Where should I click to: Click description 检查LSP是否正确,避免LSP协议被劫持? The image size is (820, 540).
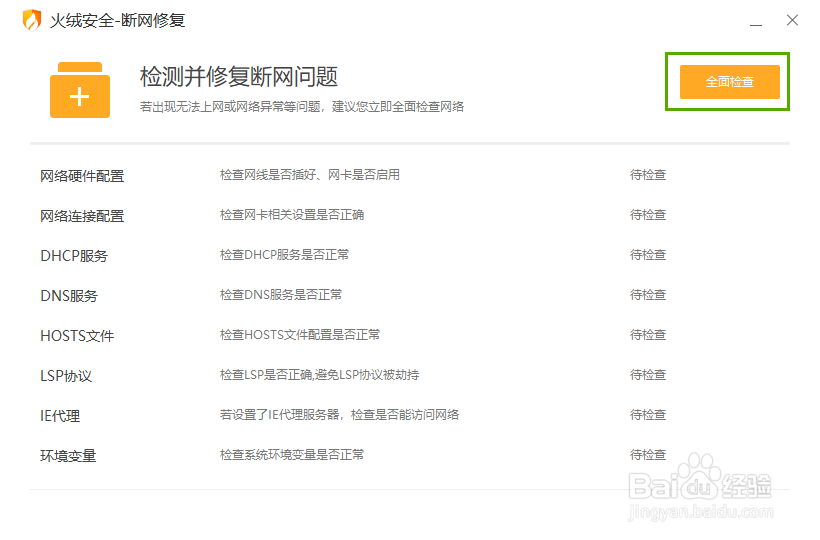[320, 375]
